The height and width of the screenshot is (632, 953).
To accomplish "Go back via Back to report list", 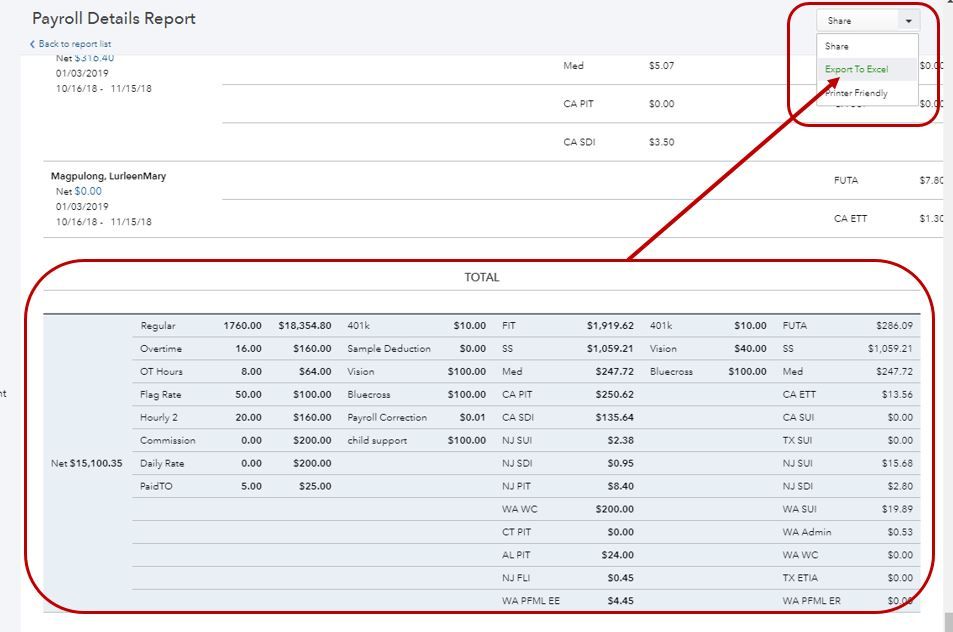I will tap(74, 44).
